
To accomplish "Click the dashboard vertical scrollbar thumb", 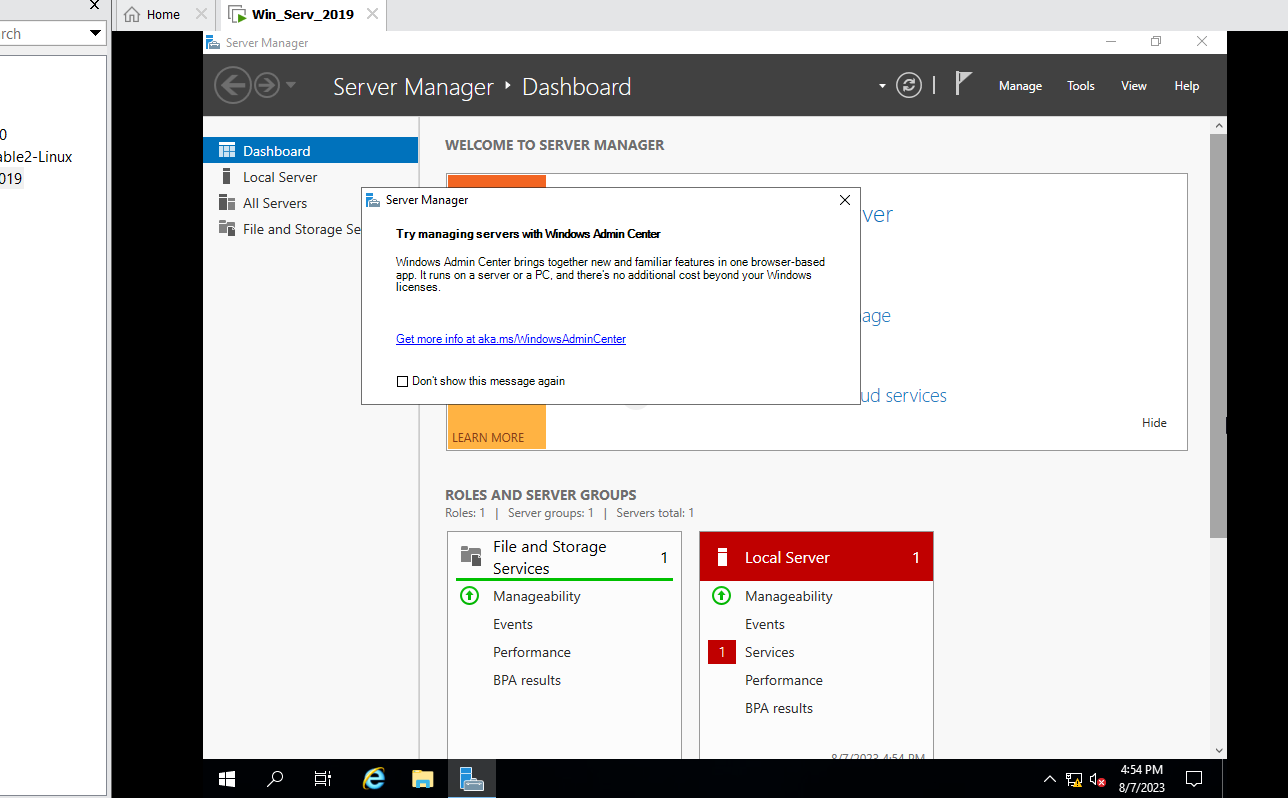I will pyautogui.click(x=1218, y=335).
